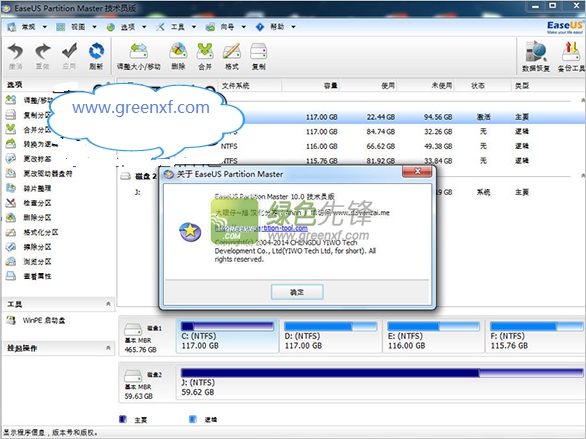
Task: Select Delete Partition (删除分区) sidebar item
Action: click(x=28, y=217)
